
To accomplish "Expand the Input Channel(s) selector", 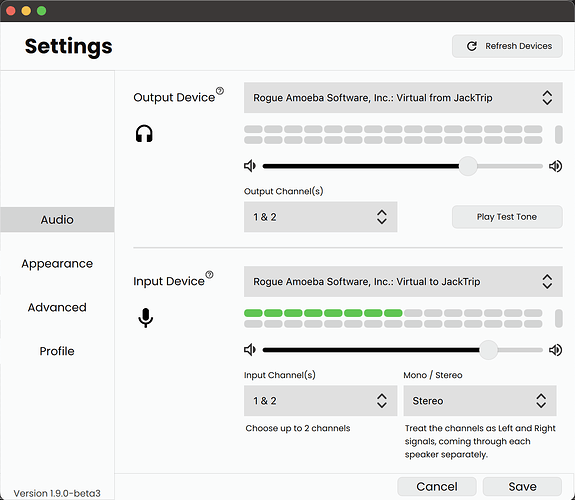I will (321, 401).
